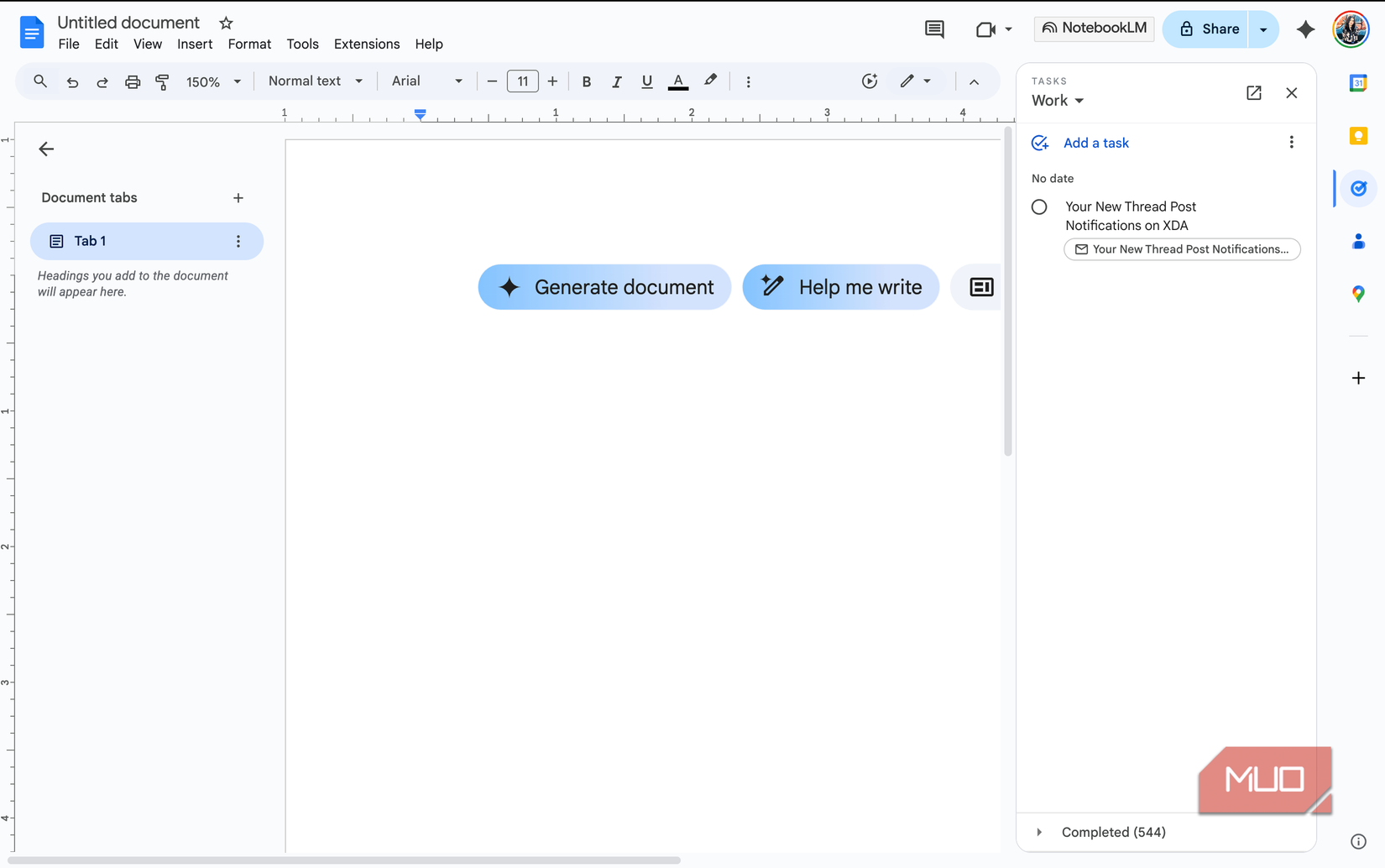
Task: Open Google Keep from side panel
Action: (1358, 136)
